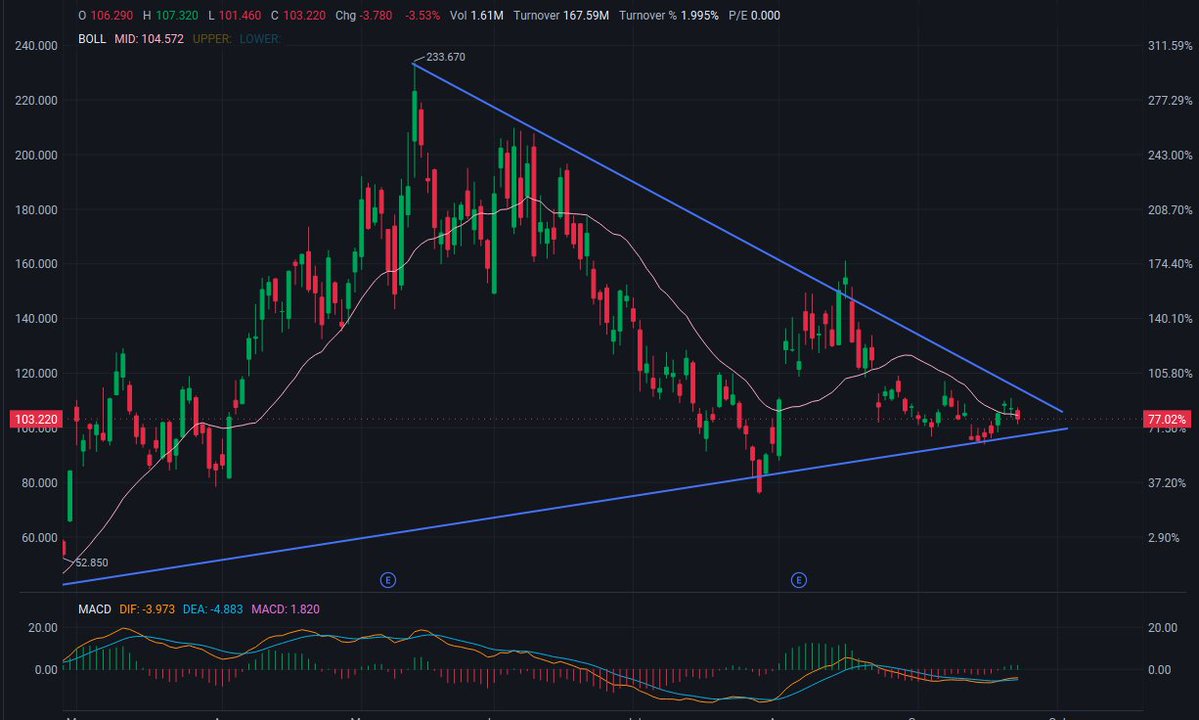Click the 'Turnover 167.59M' readout
The height and width of the screenshot is (720, 1199).
pos(561,15)
